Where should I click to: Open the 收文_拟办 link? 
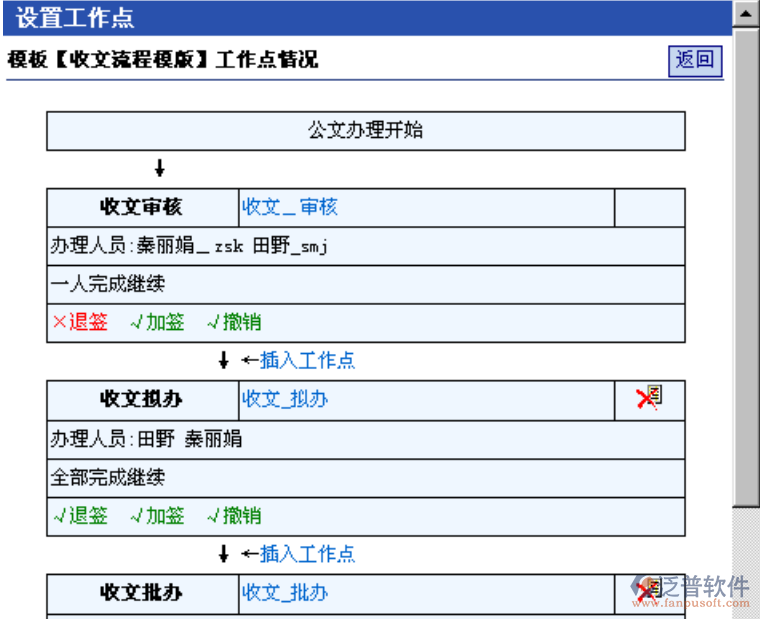[285, 399]
